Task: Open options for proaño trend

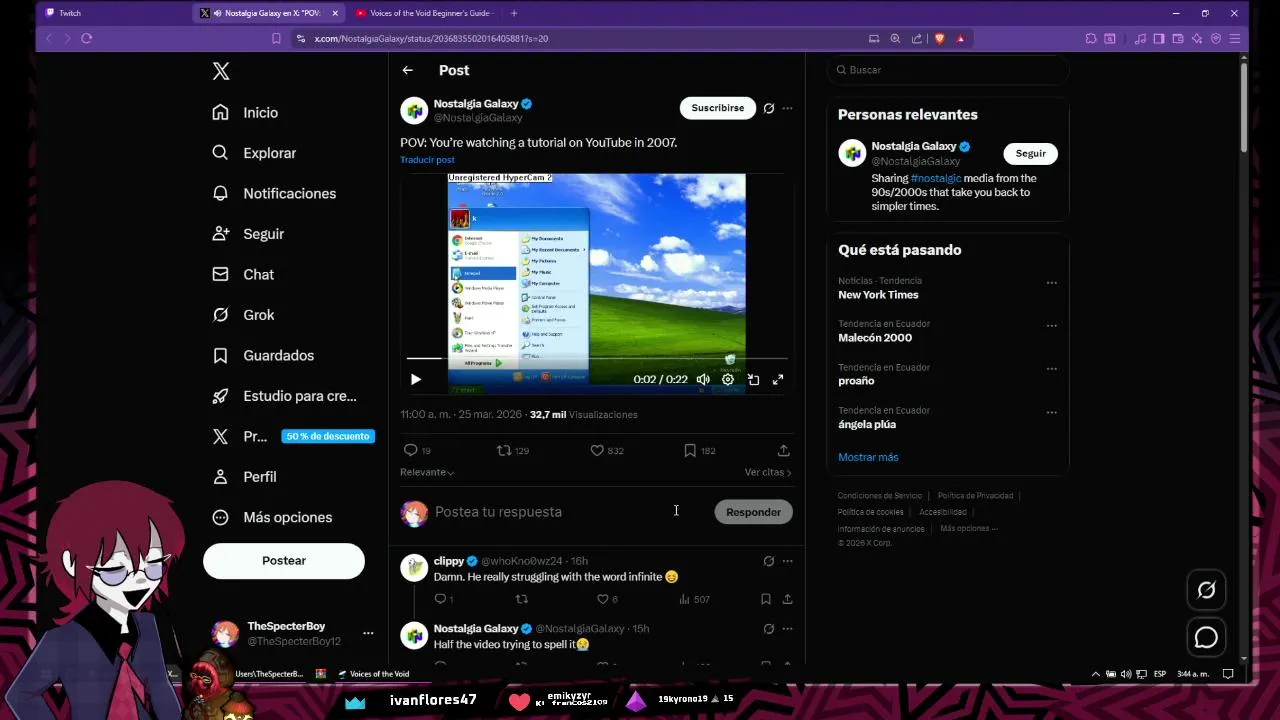Action: click(1051, 369)
